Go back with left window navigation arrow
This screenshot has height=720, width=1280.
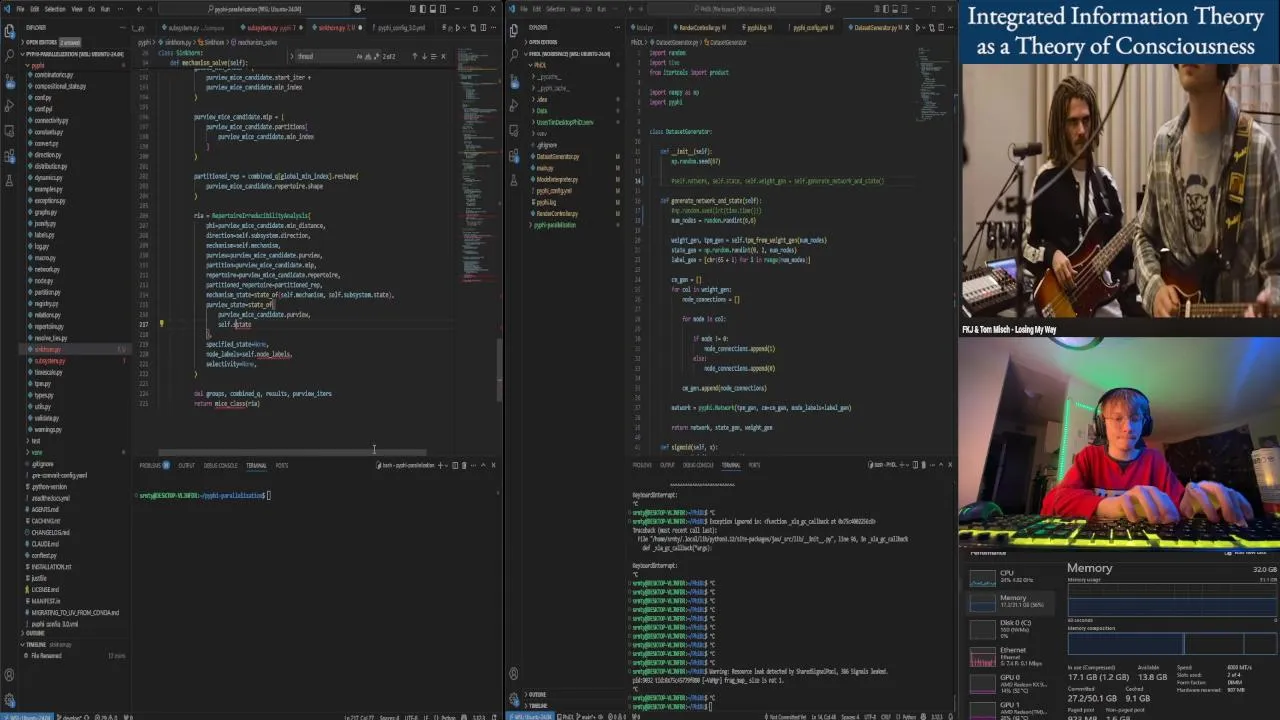139,9
